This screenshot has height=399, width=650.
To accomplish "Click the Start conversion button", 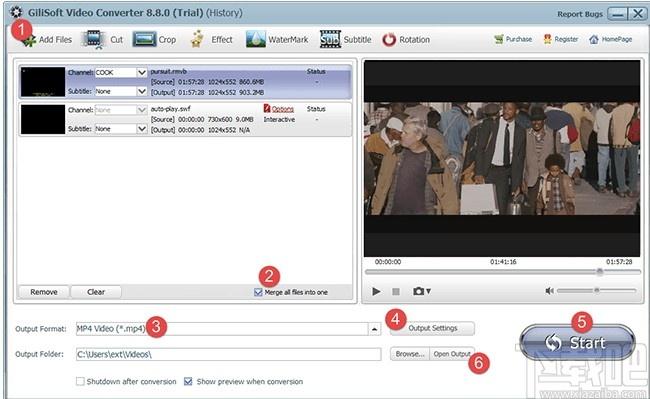I will click(x=577, y=342).
